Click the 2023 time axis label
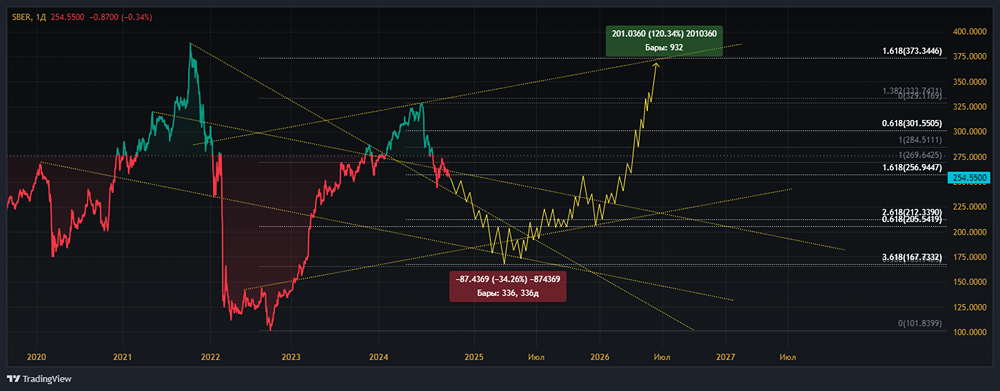Viewport: 1000px width, 391px height. (x=291, y=357)
